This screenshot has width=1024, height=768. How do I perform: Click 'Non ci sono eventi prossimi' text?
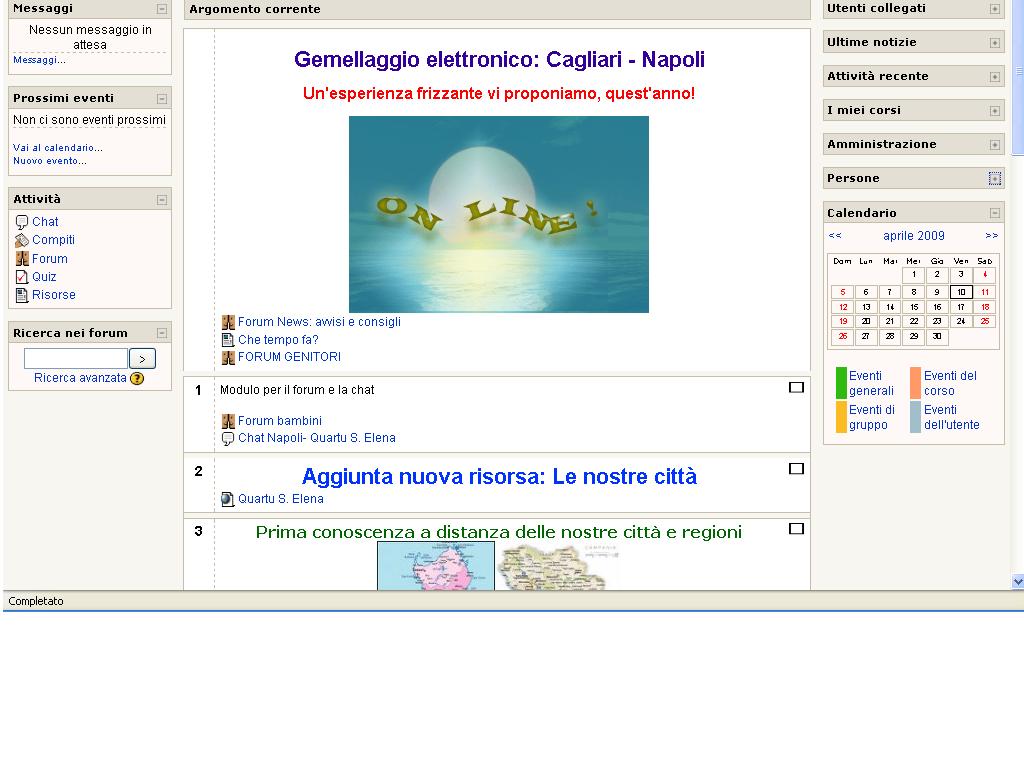[89, 120]
